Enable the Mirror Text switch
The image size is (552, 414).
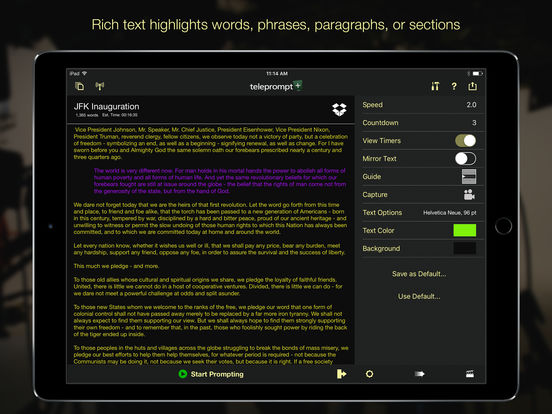[x=465, y=158]
